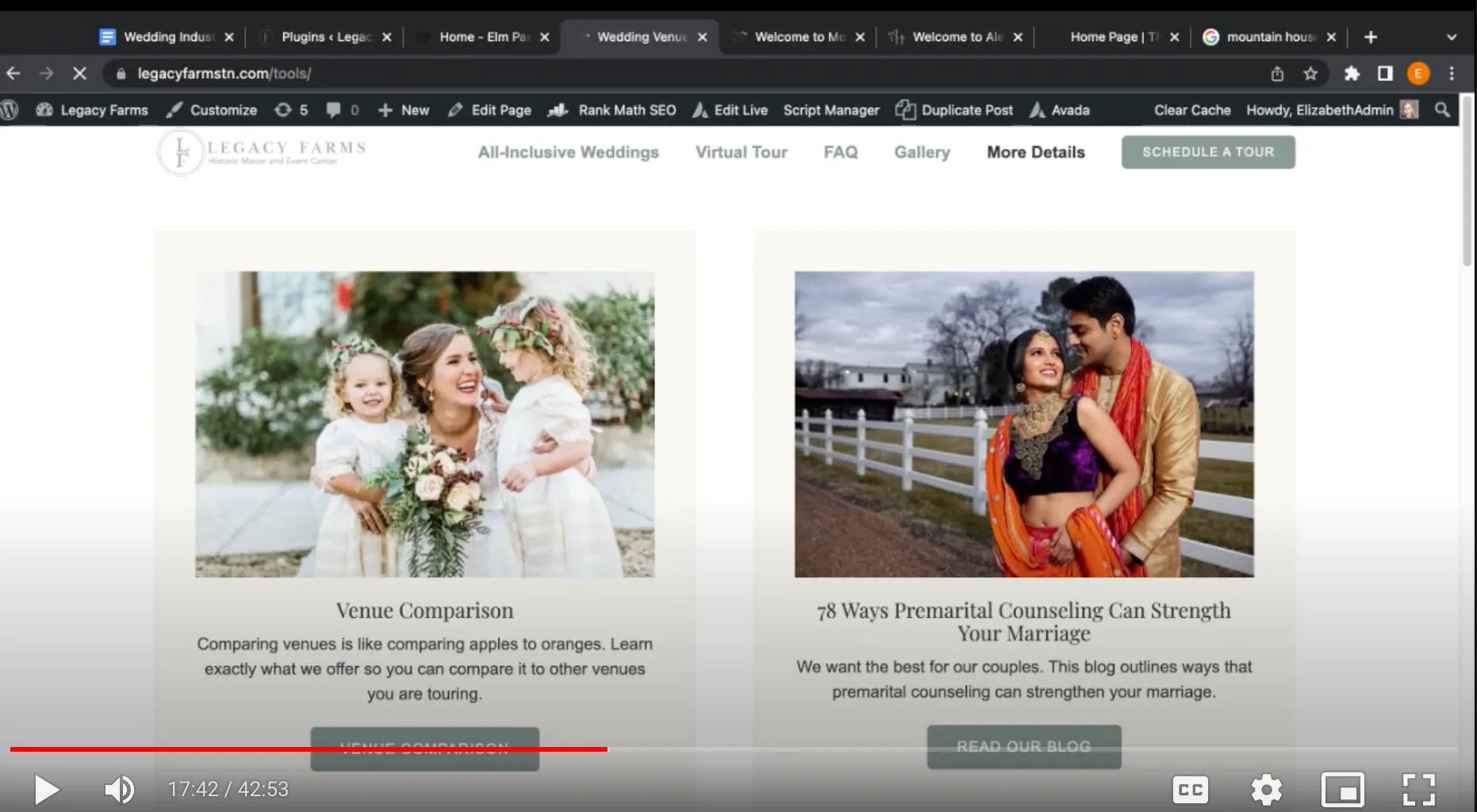1477x812 pixels.
Task: Click the Venue Comparison button
Action: pos(424,748)
